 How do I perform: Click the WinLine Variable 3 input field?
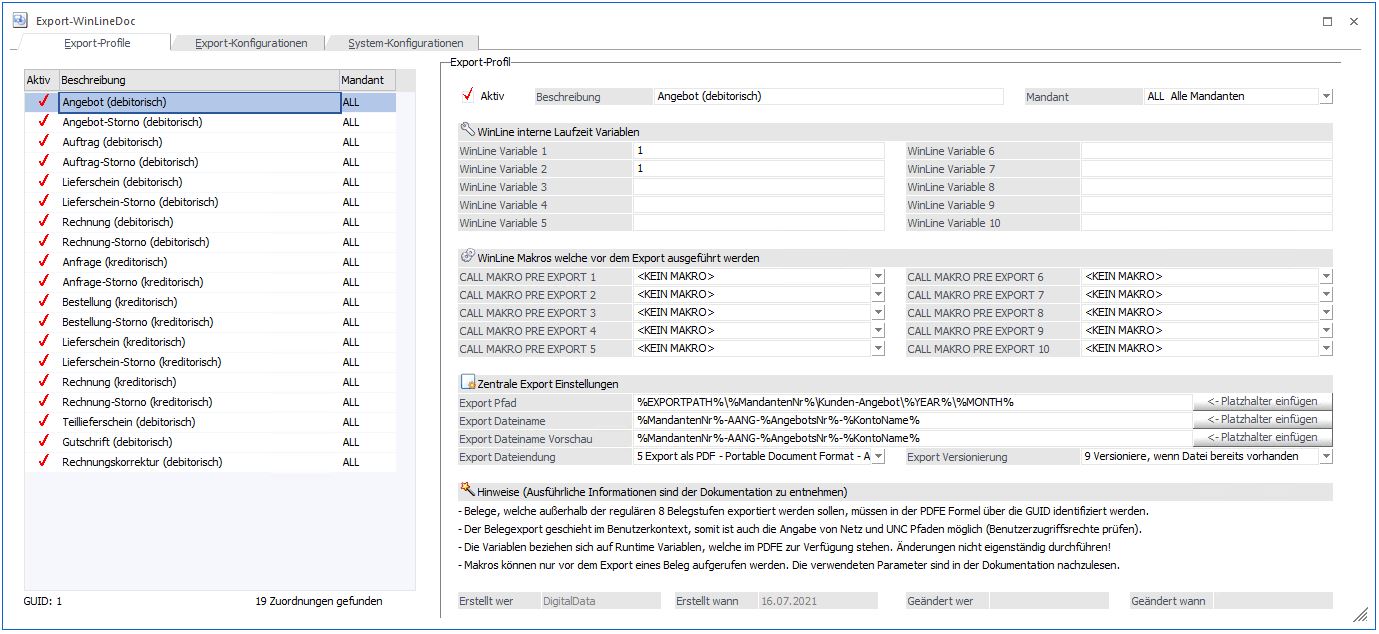758,187
